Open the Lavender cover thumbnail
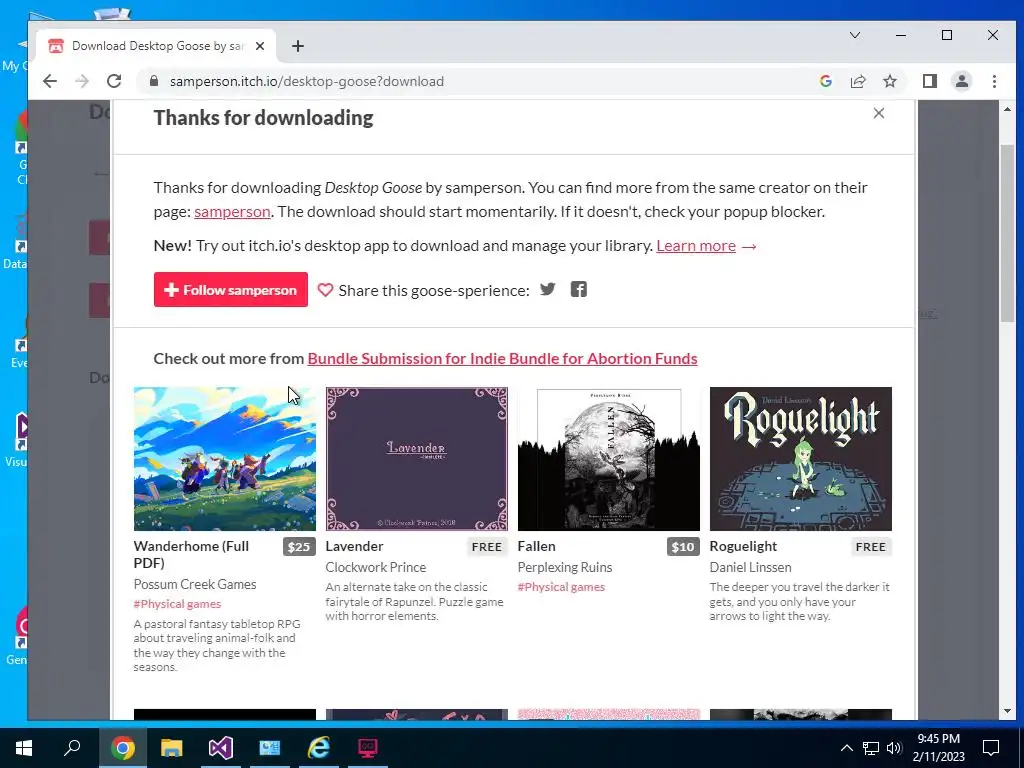This screenshot has width=1024, height=768. (417, 458)
